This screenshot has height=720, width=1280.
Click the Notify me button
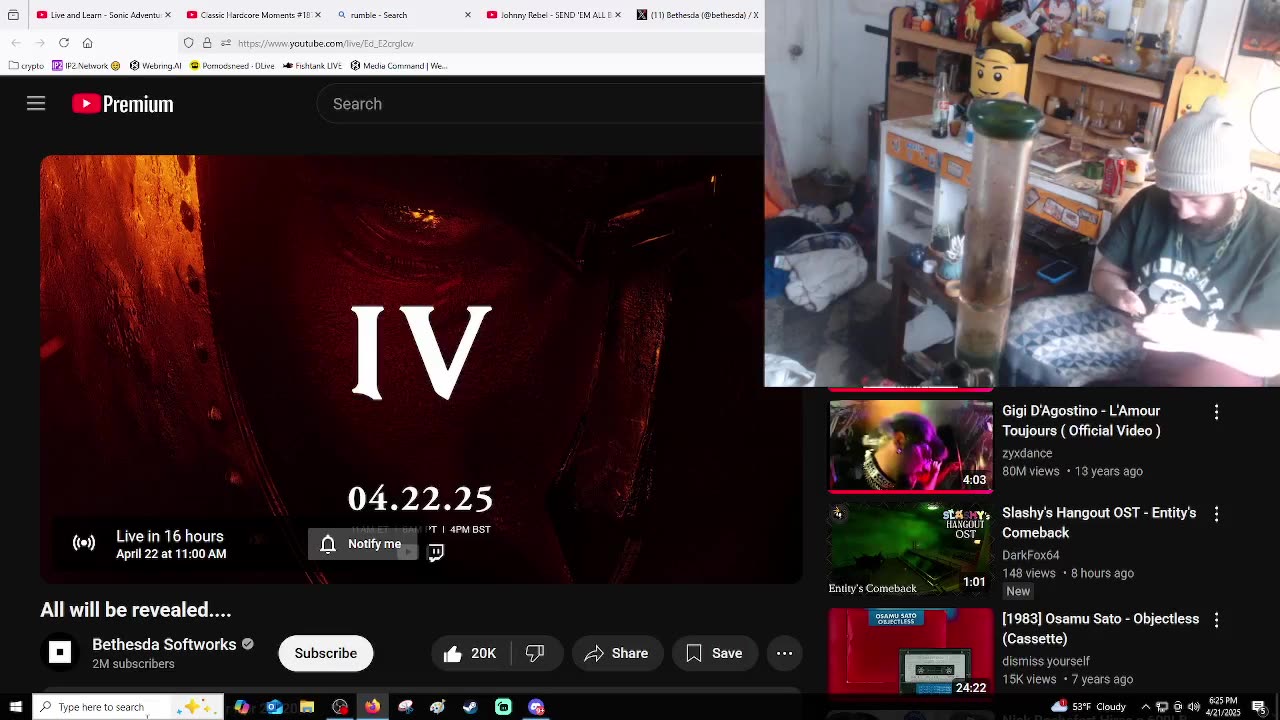362,544
